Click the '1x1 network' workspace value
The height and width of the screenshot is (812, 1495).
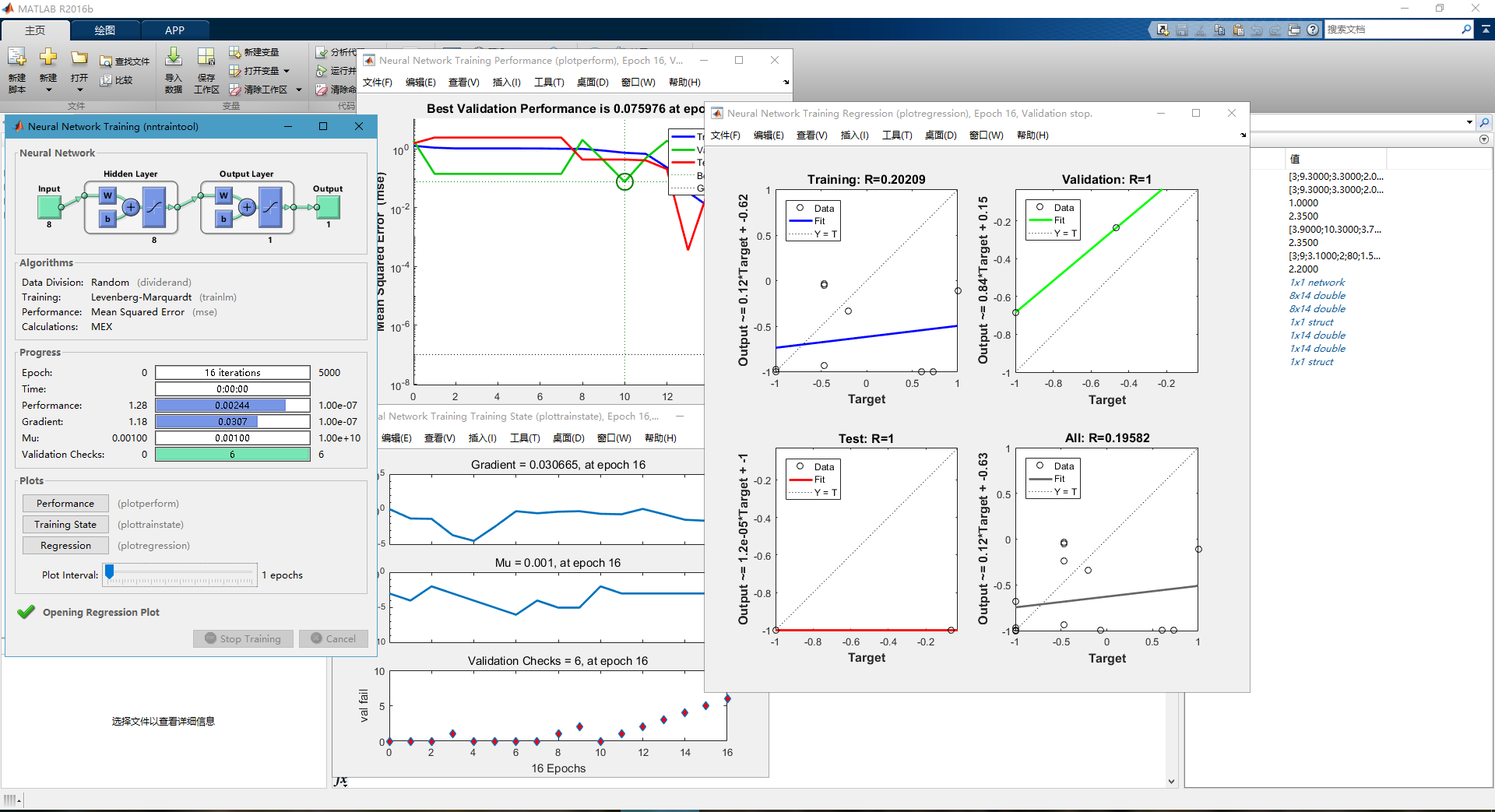tap(1317, 283)
